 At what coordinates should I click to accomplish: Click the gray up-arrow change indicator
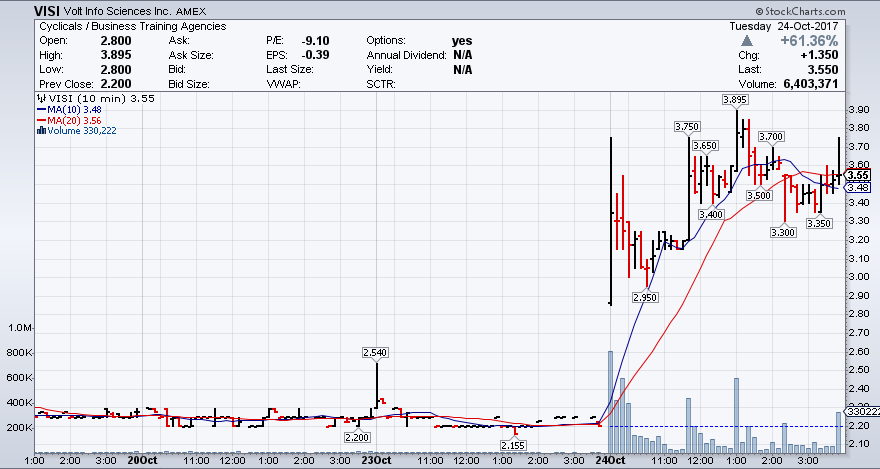coord(746,41)
